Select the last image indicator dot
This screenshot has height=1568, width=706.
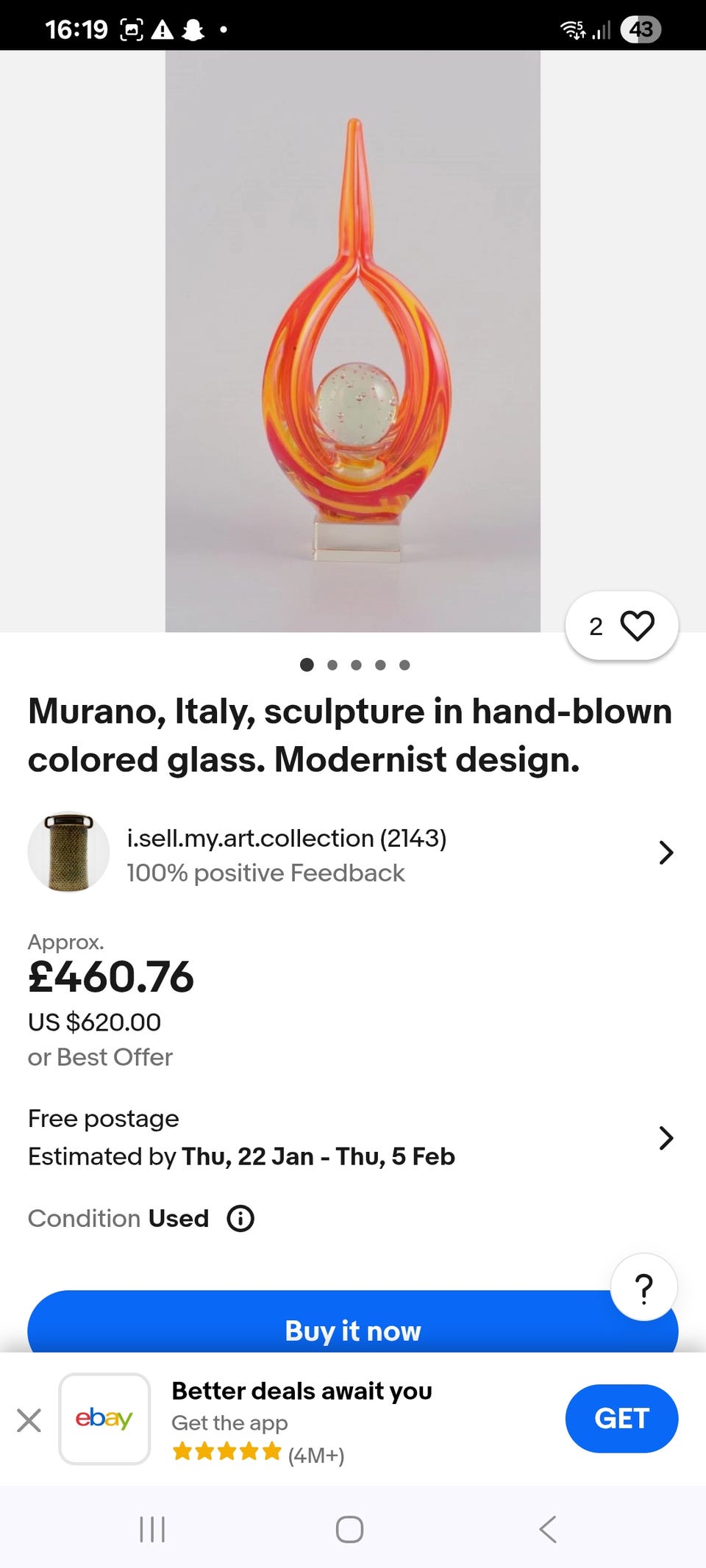(404, 665)
